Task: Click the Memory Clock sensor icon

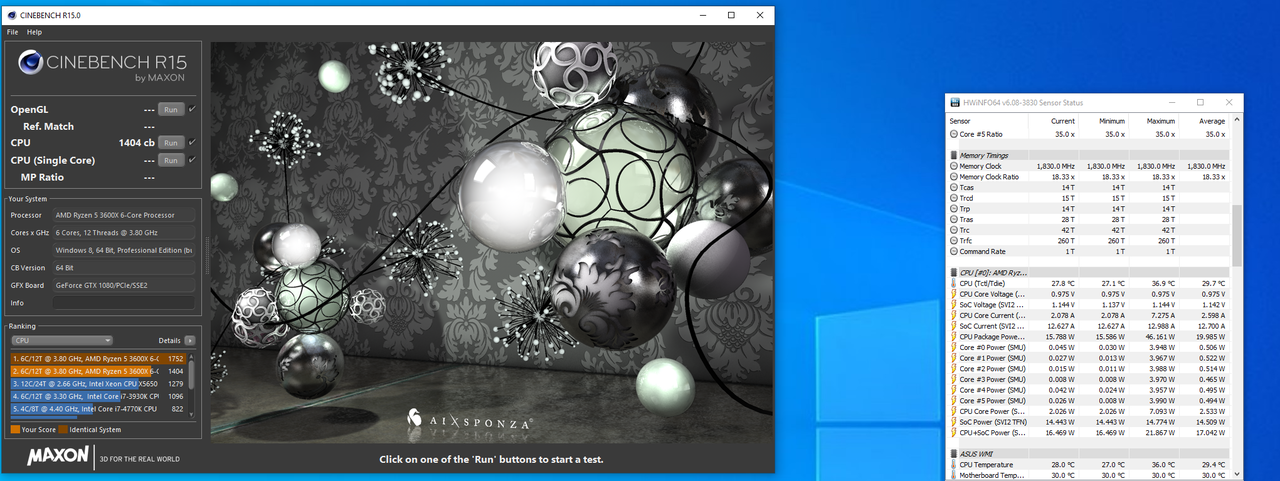Action: point(953,166)
